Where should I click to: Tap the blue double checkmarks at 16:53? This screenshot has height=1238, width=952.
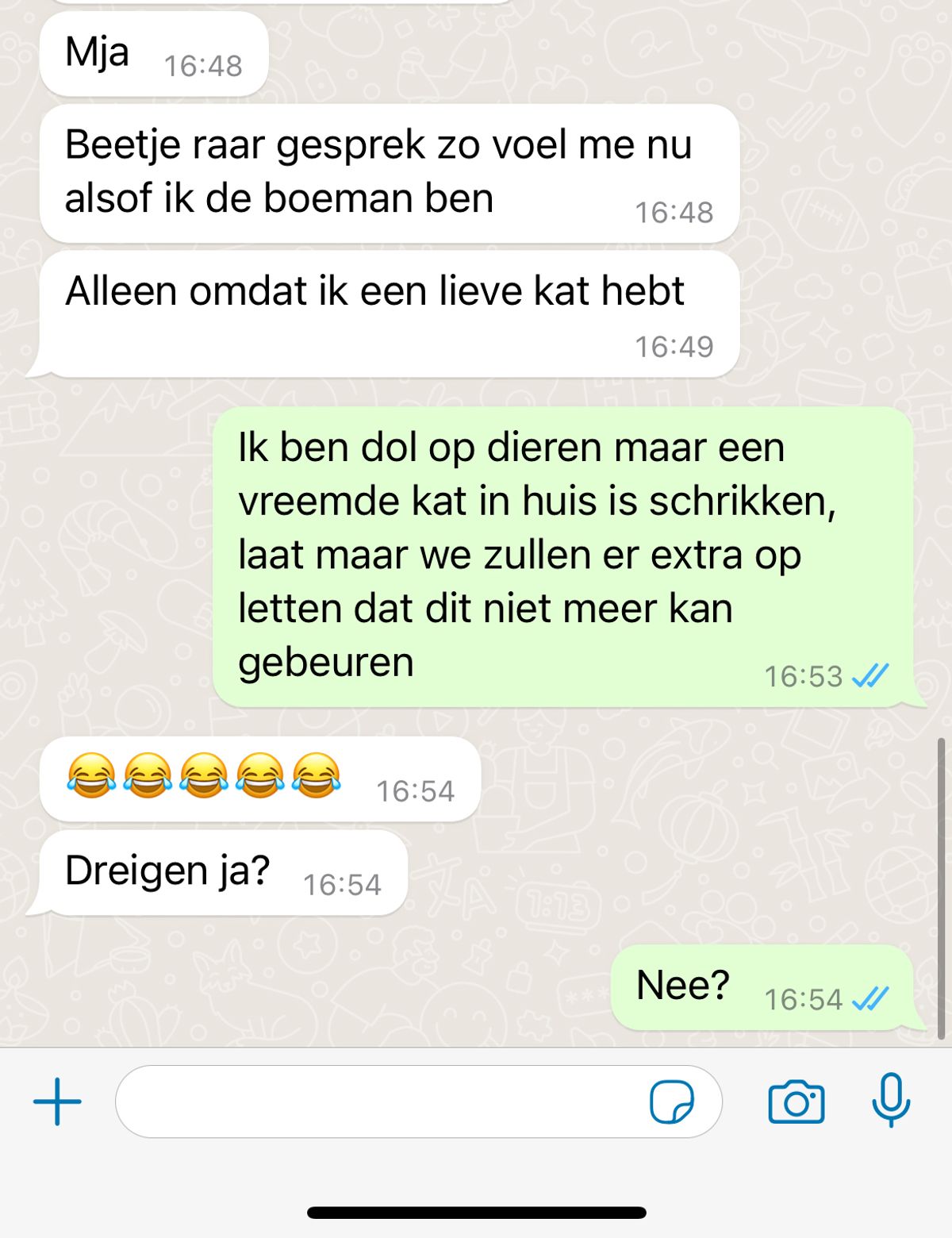[870, 675]
